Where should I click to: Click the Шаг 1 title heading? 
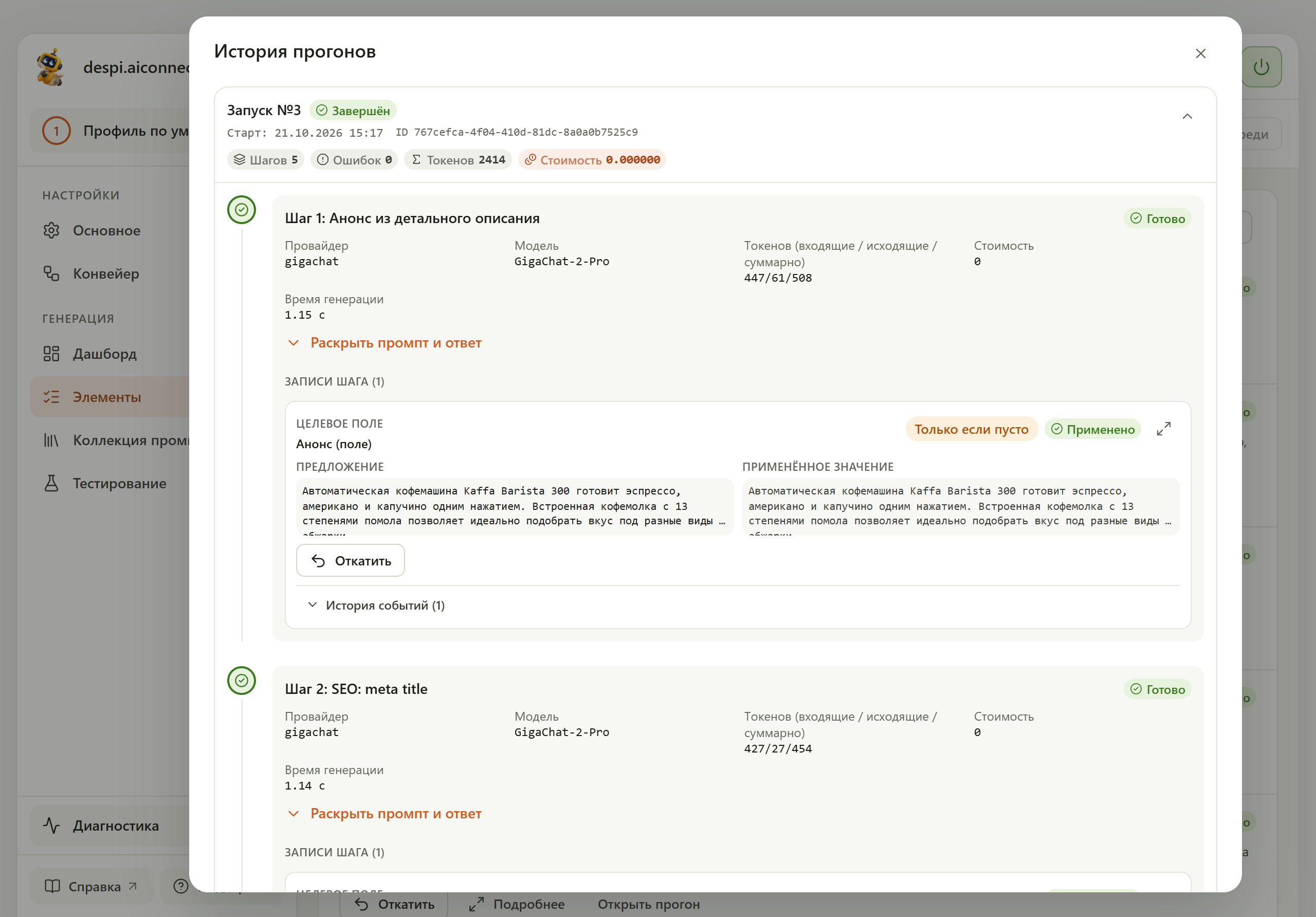(412, 218)
